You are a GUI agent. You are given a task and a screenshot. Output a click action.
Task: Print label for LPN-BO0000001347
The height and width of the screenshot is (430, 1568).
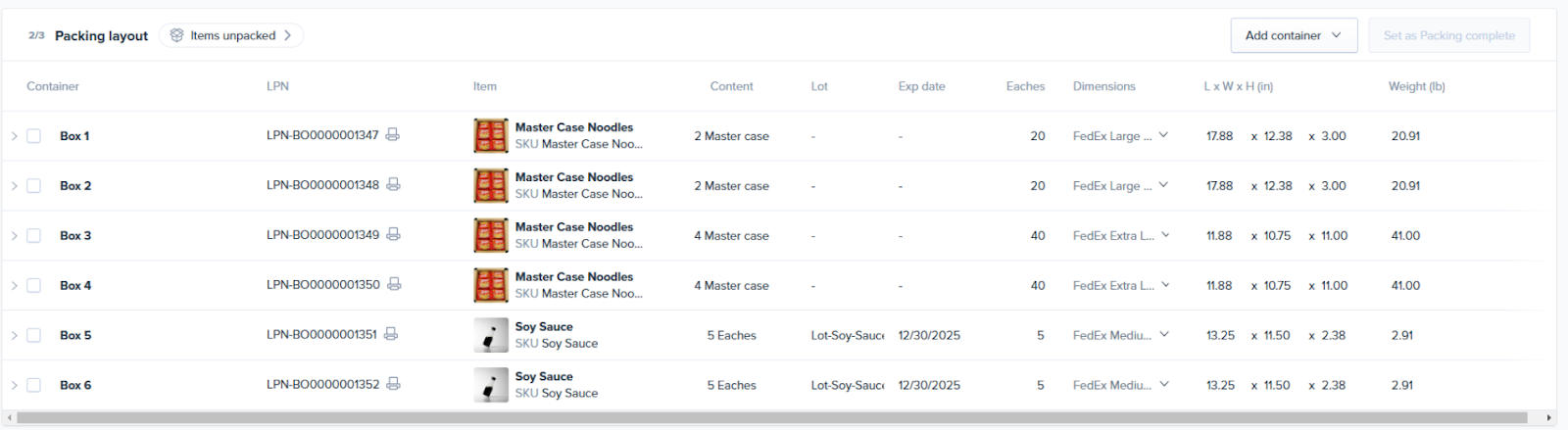click(x=392, y=135)
